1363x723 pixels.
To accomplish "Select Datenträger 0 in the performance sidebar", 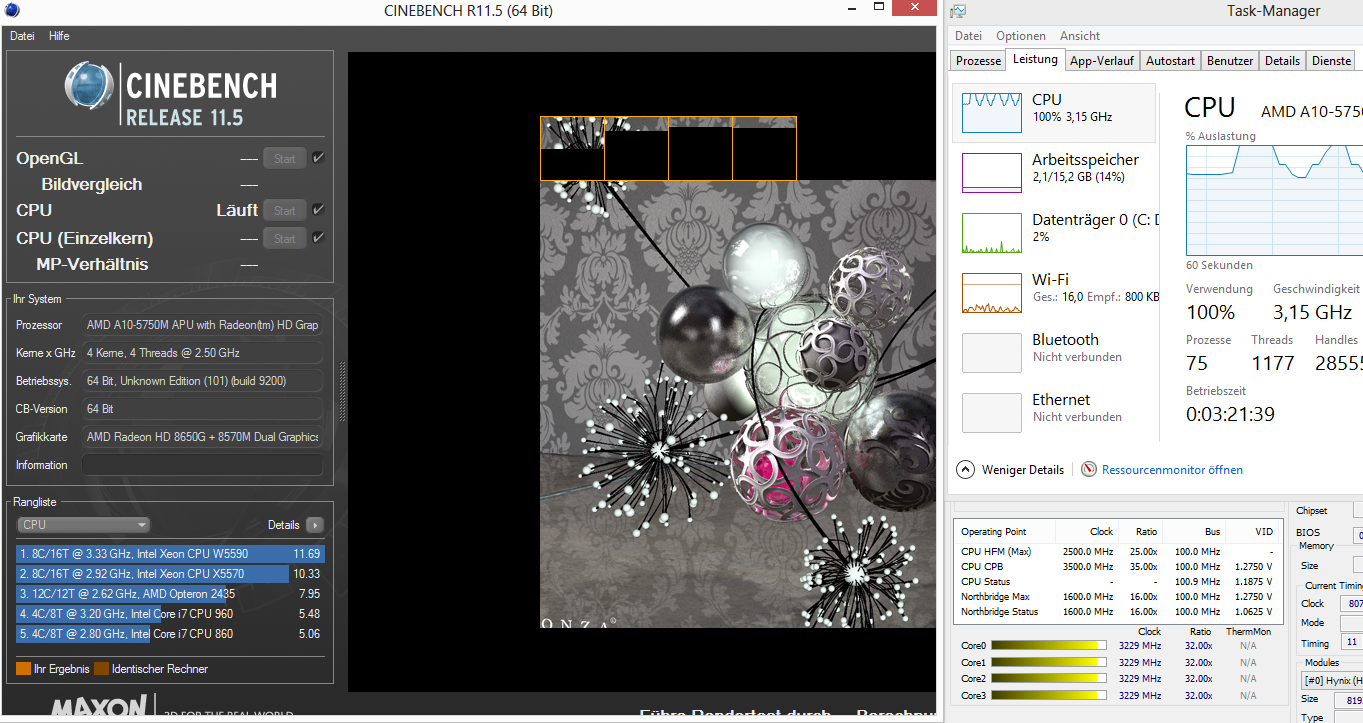I will click(x=1054, y=232).
